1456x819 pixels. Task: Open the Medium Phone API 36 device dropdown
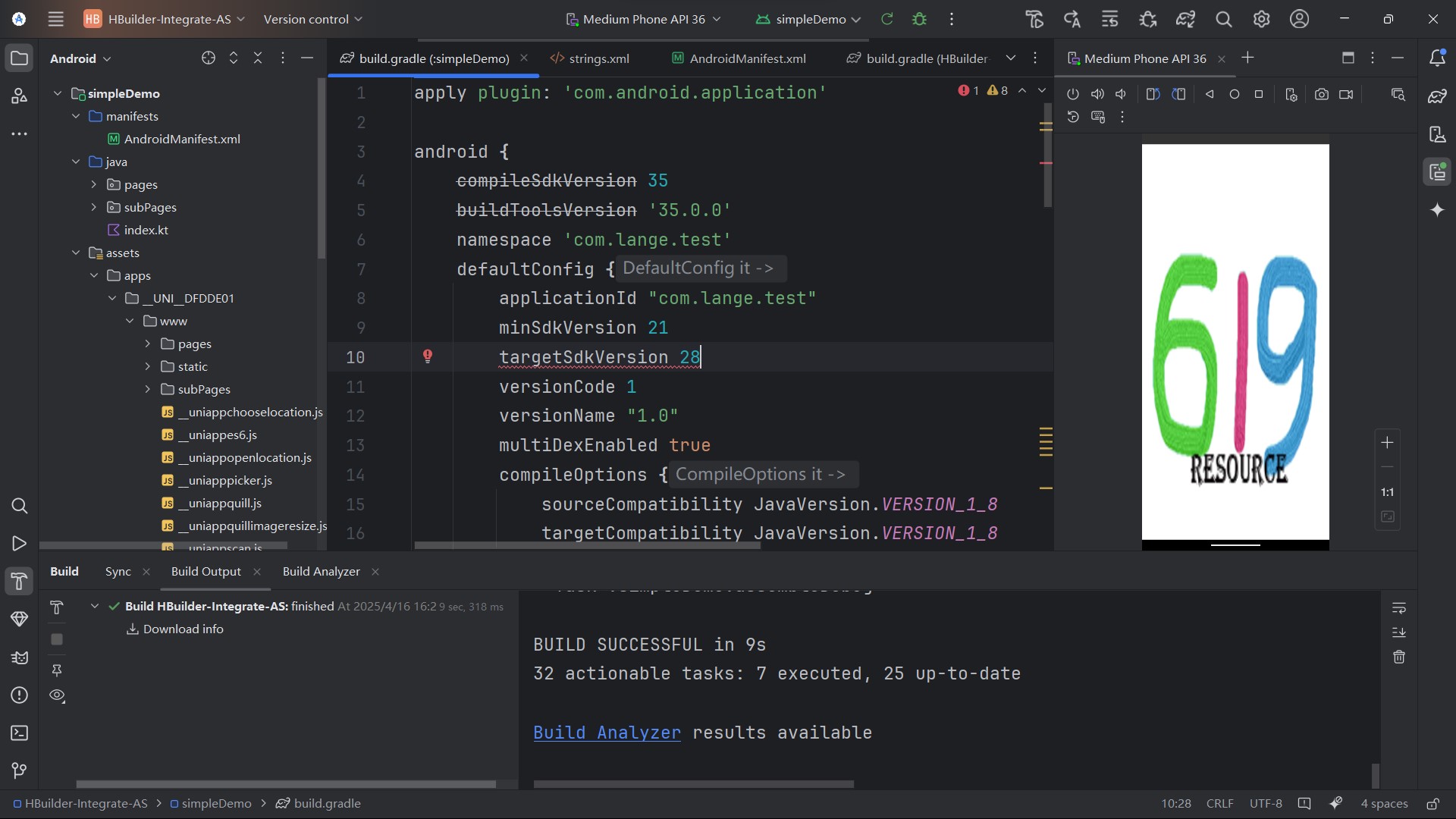point(644,19)
